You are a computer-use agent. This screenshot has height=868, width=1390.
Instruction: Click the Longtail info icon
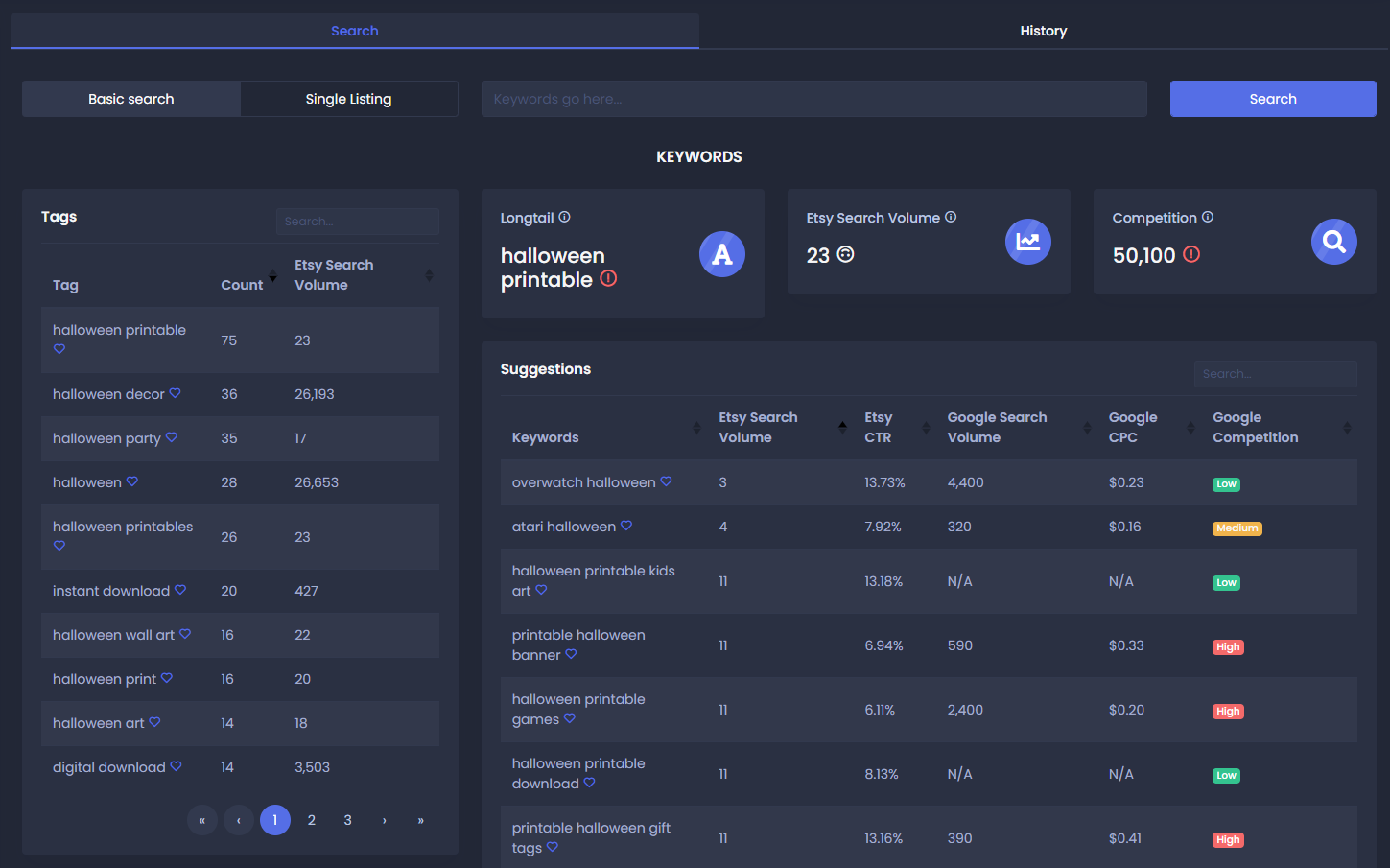564,217
